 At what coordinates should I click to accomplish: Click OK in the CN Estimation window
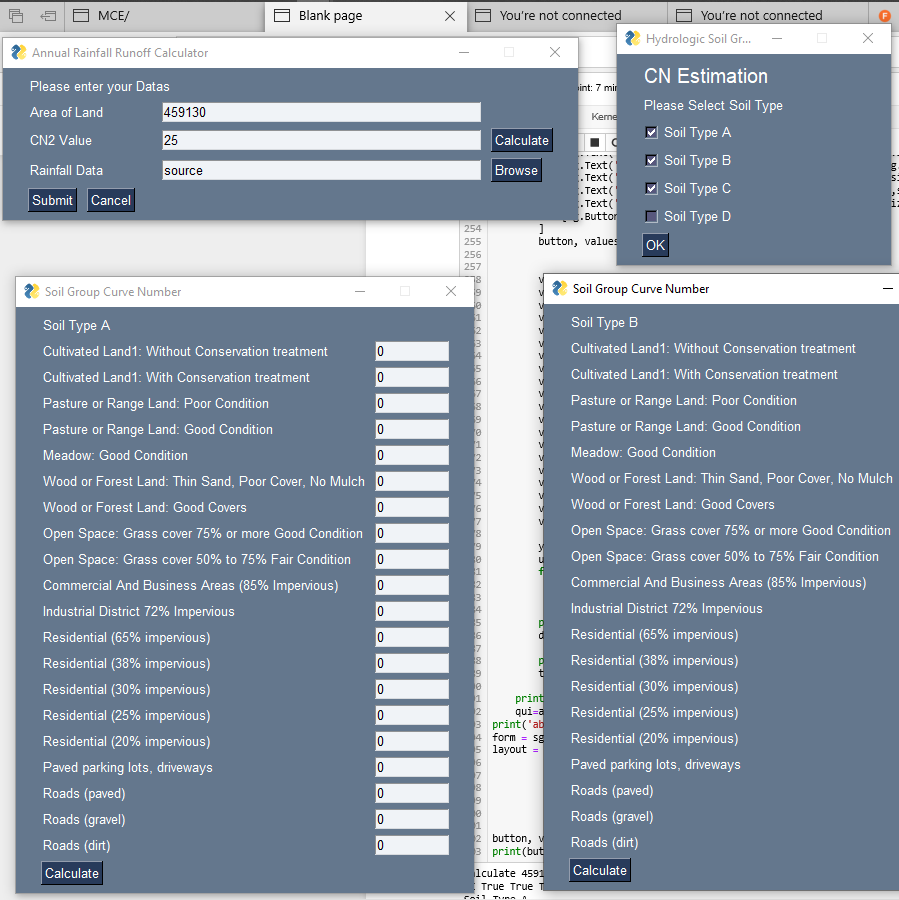[655, 245]
